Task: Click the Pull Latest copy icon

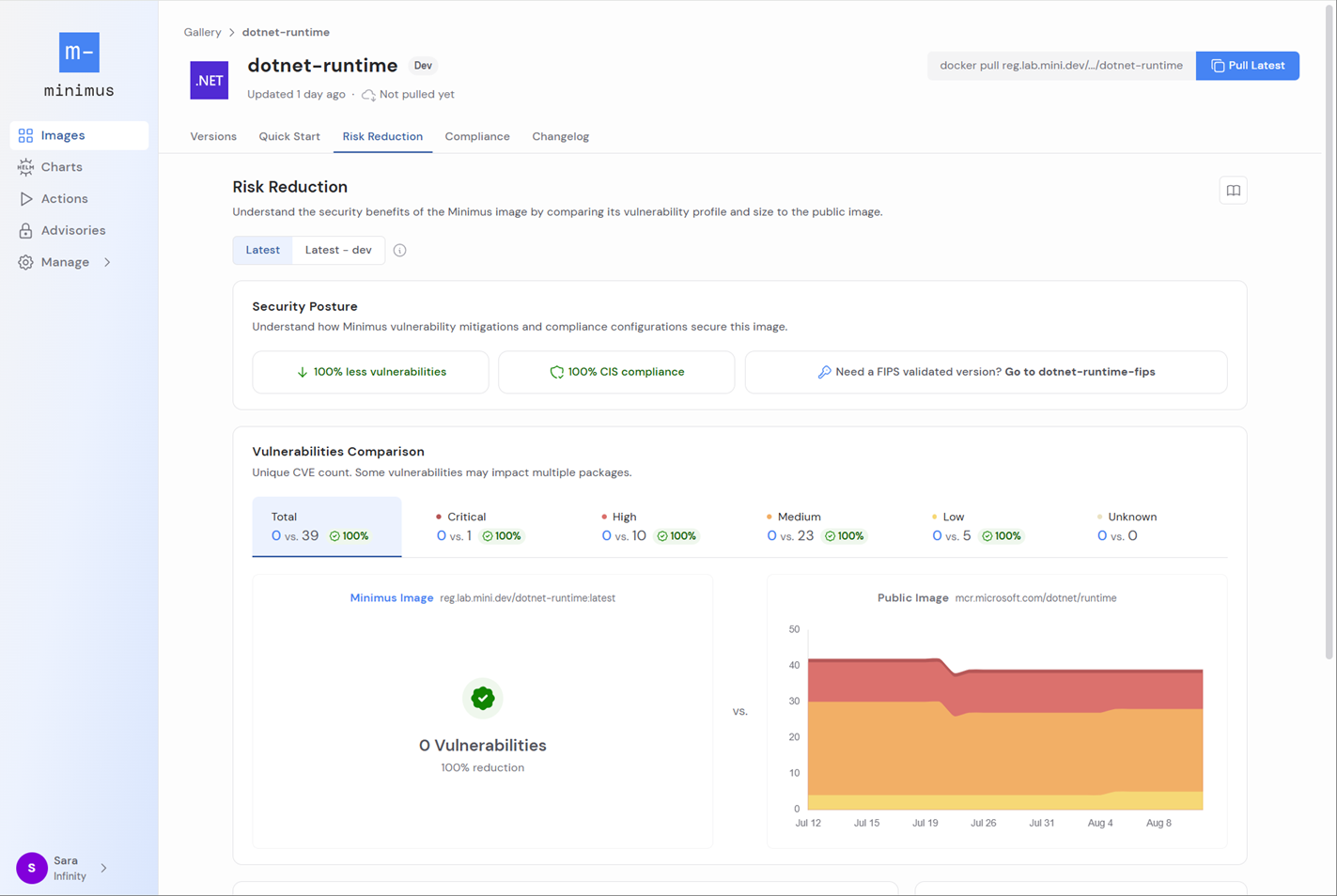Action: click(x=1218, y=66)
